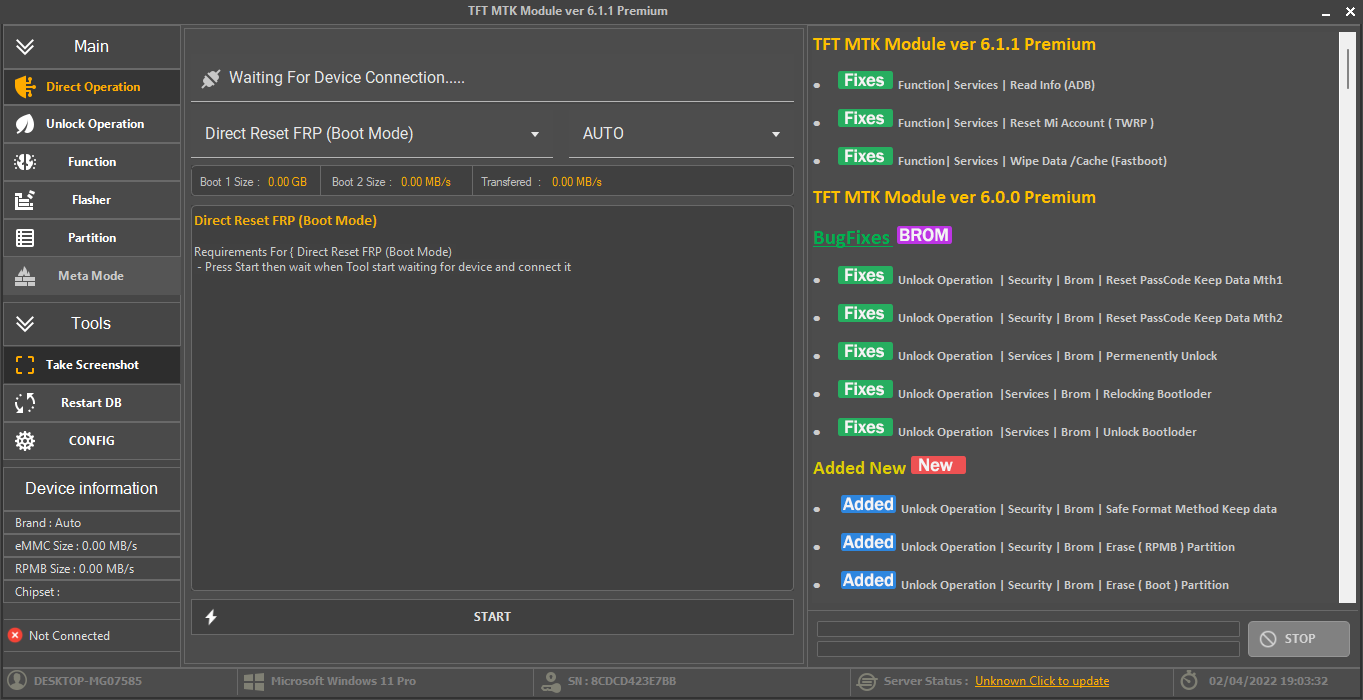
Task: Switch to Unlock Operation section
Action: [92, 124]
